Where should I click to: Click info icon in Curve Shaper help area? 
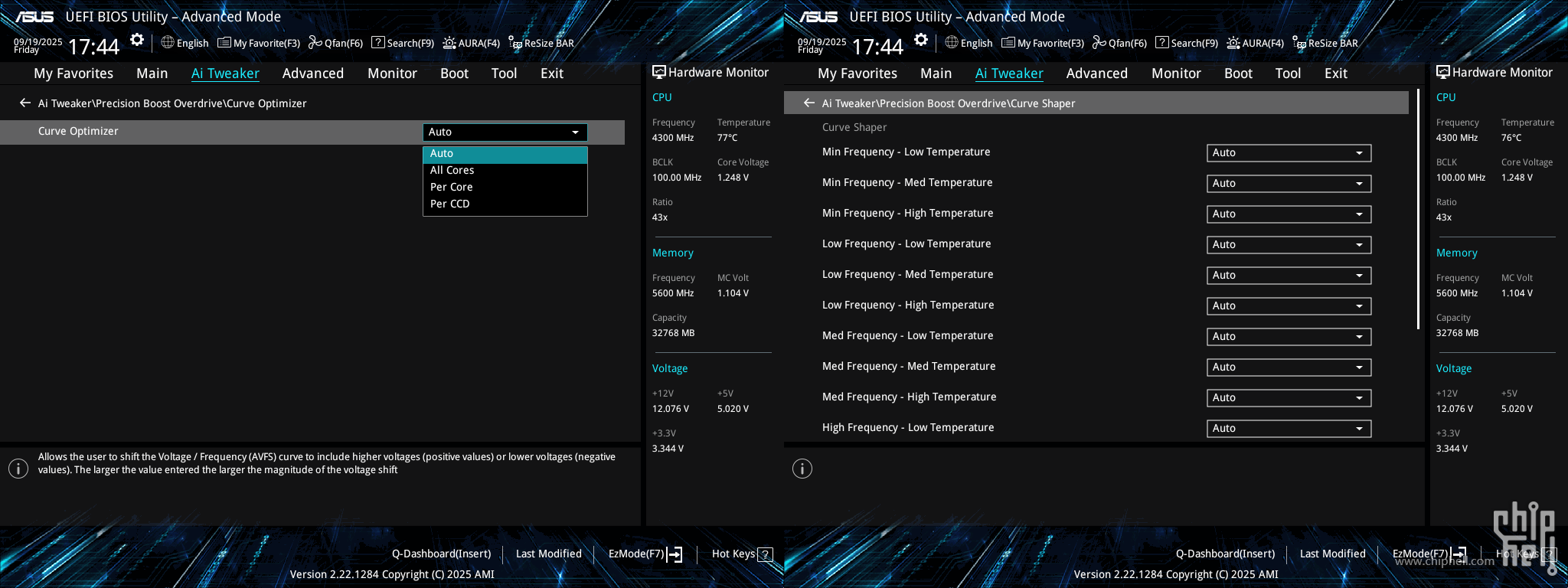tap(802, 469)
